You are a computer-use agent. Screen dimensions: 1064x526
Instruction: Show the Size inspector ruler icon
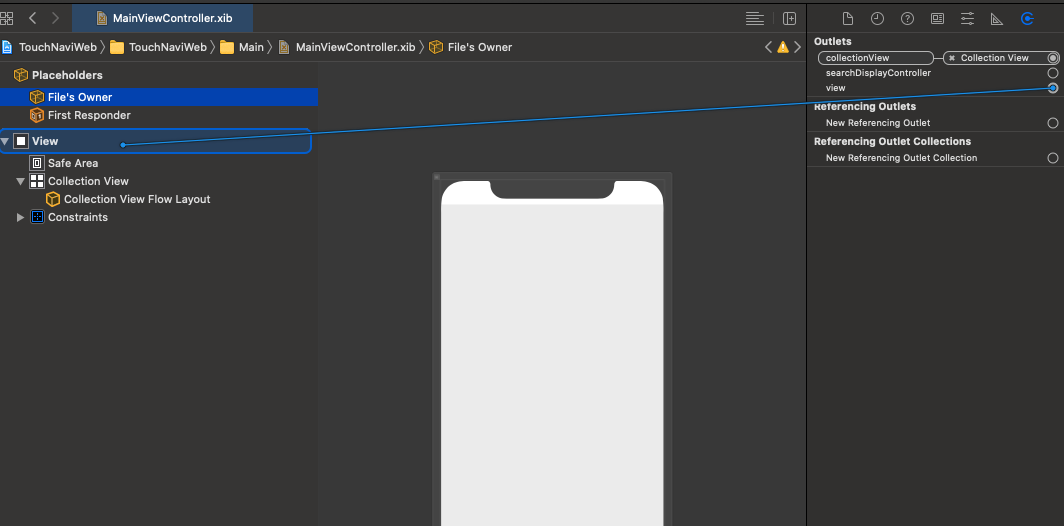coord(997,19)
